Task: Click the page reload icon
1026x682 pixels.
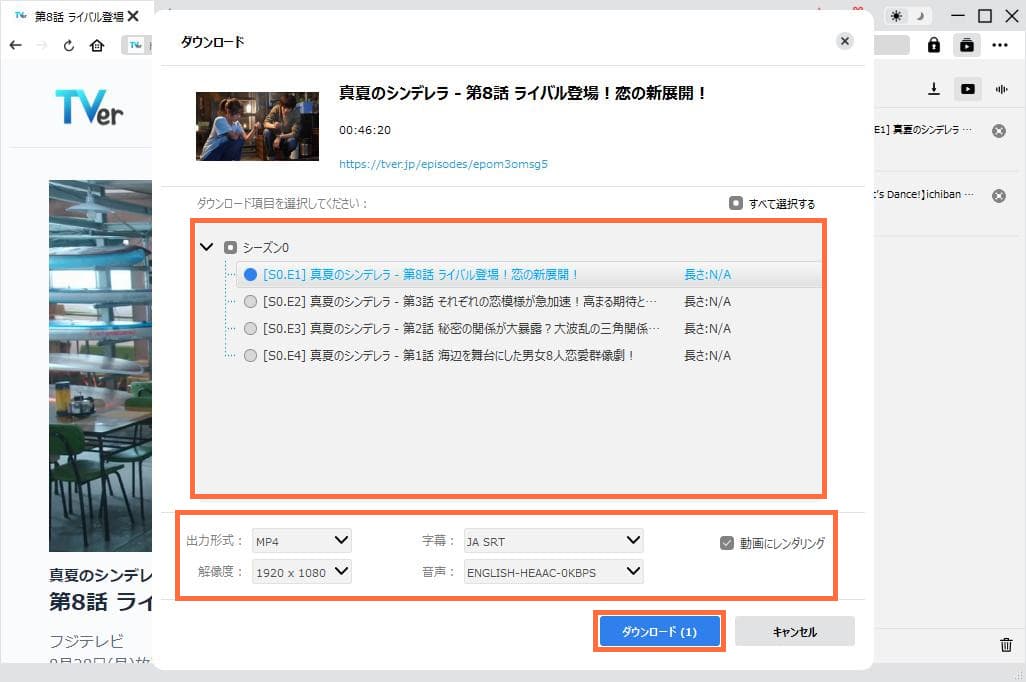Action: point(69,46)
